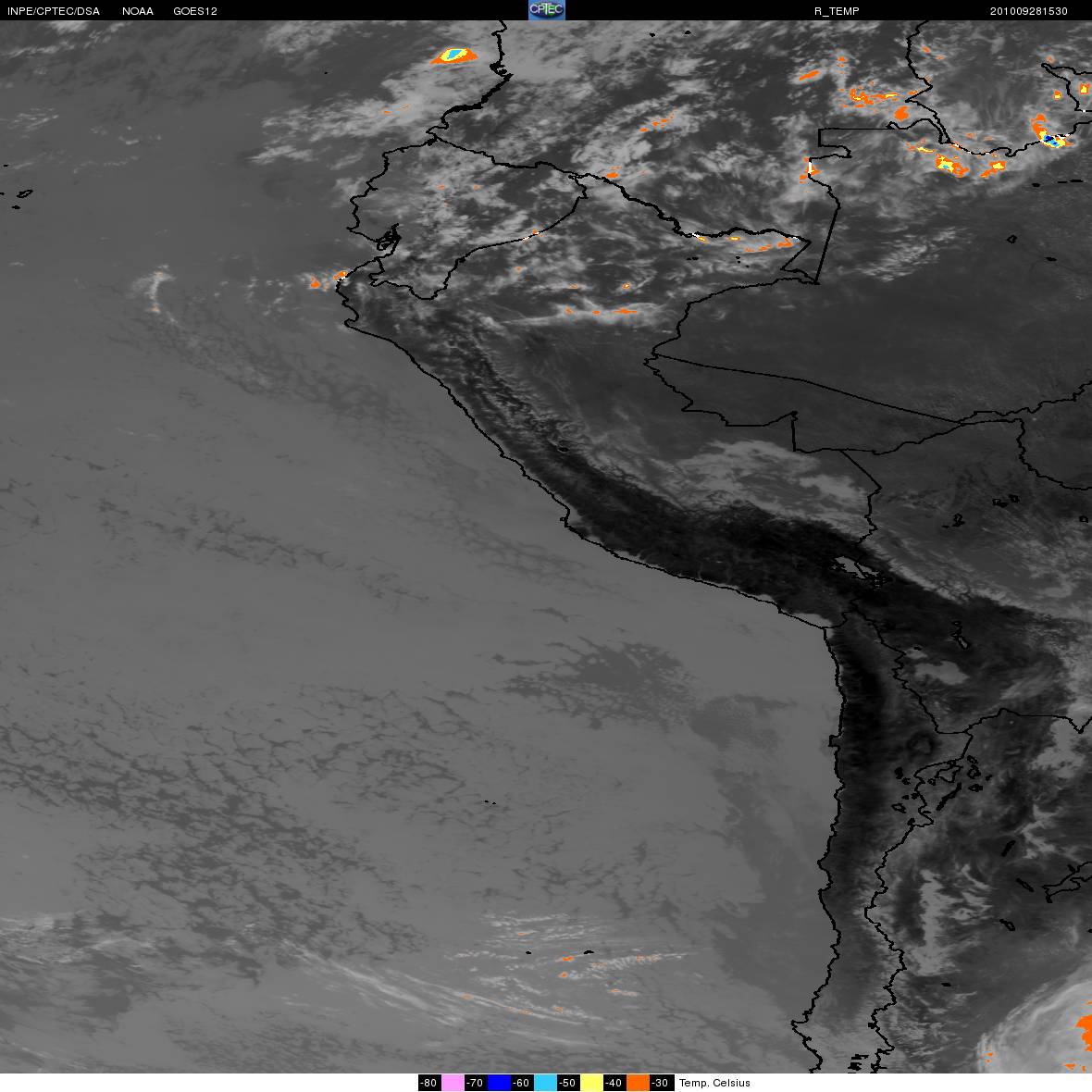Click the Temp. Celsius legend caption

714,1083
